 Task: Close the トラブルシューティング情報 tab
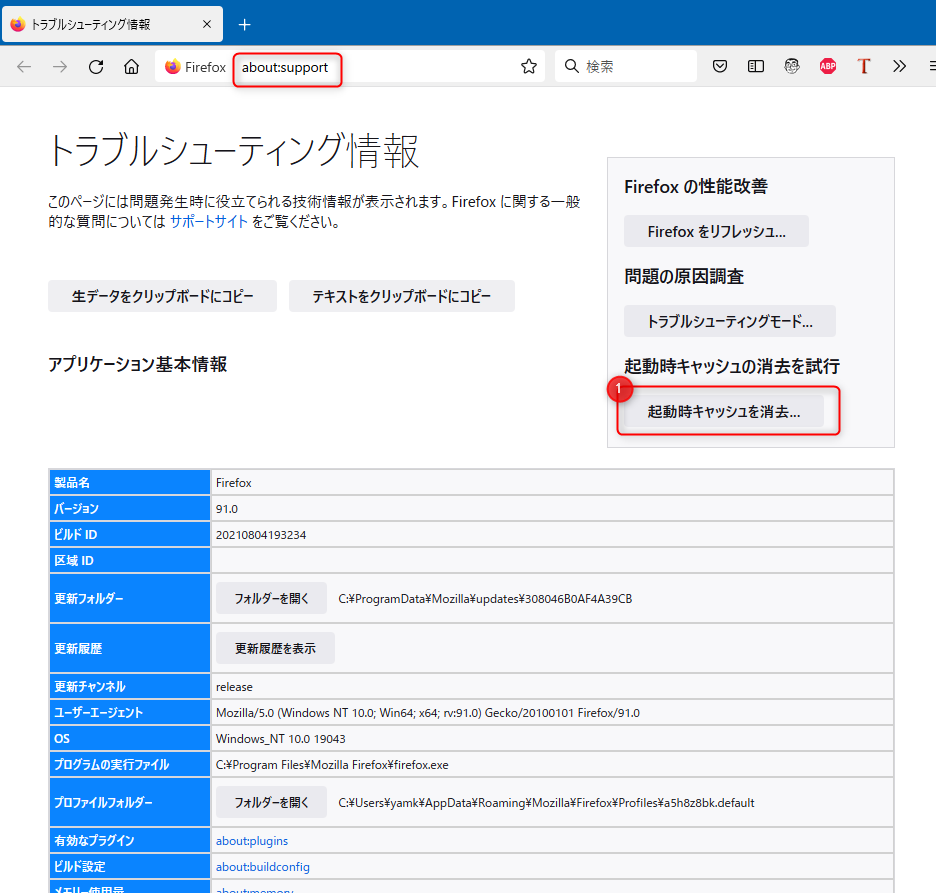coord(206,25)
